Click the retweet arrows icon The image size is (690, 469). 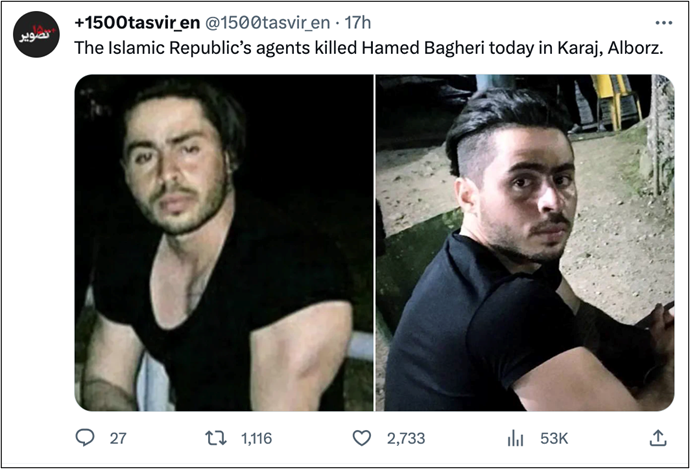tap(216, 438)
